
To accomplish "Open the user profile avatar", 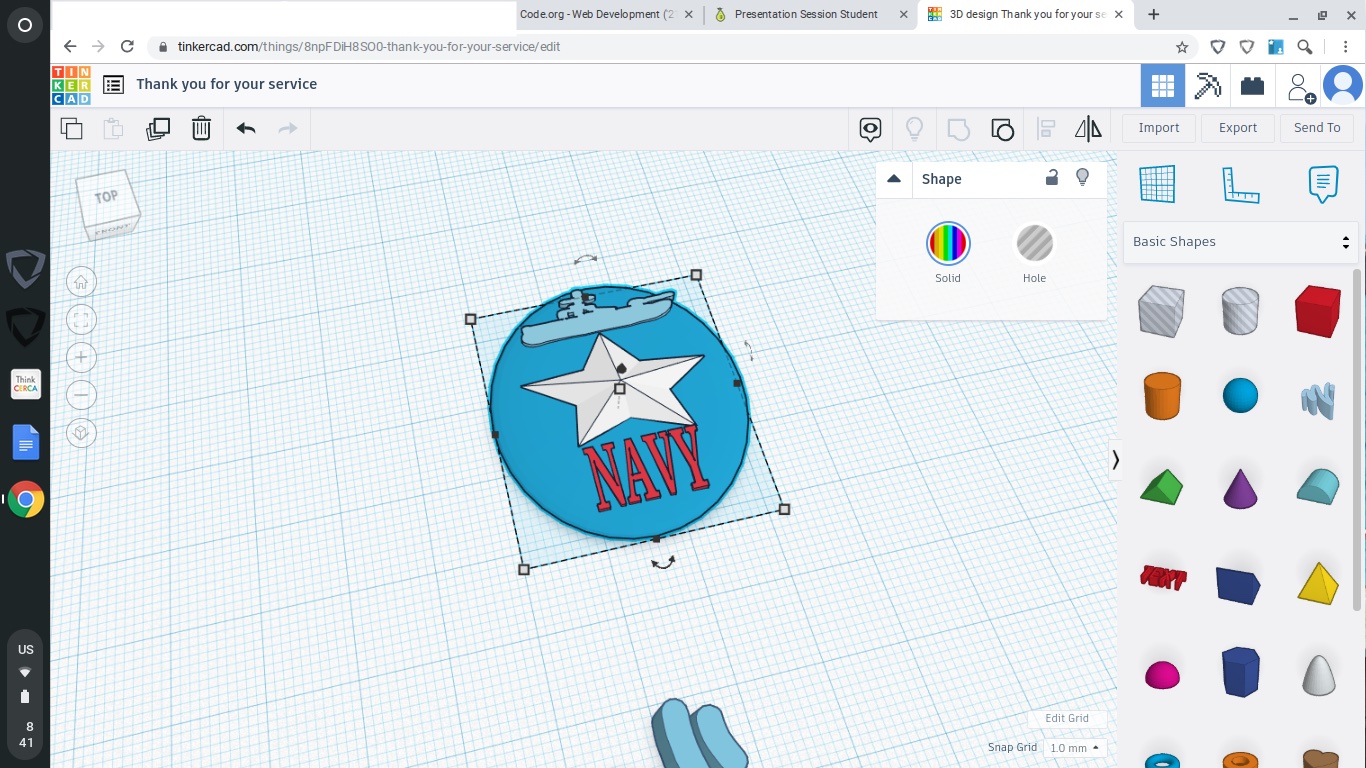I will pyautogui.click(x=1343, y=86).
